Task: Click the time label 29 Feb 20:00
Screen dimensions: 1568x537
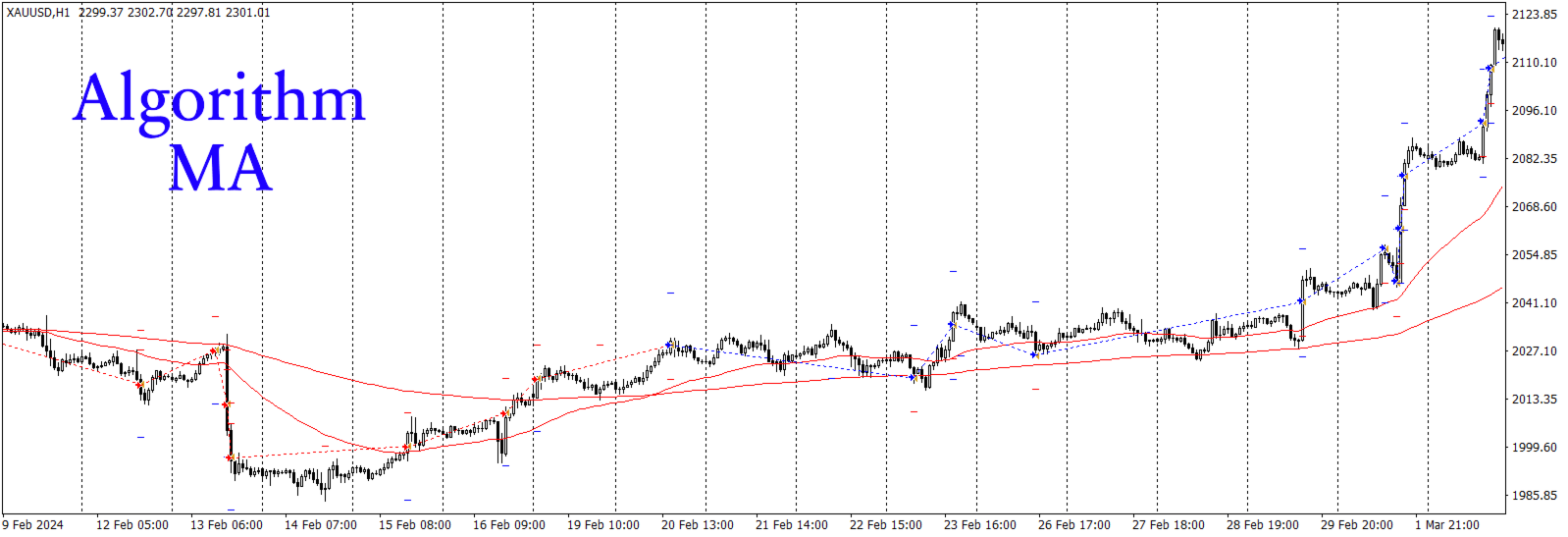Action: coord(1357,525)
